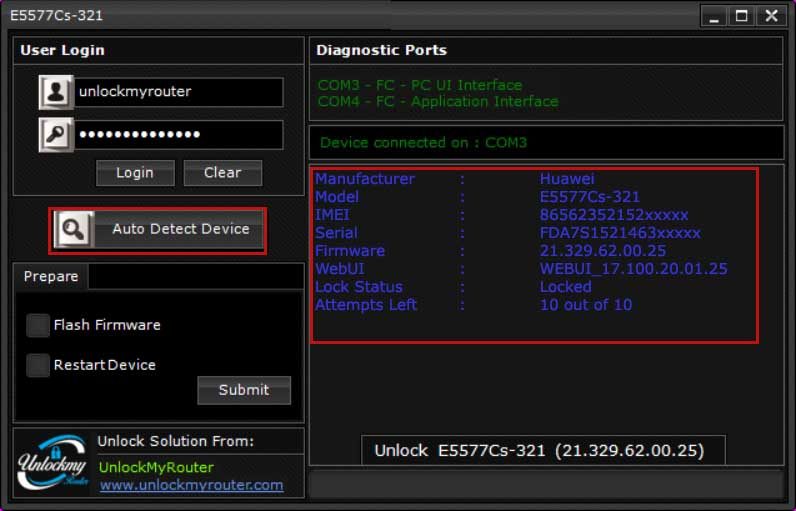Minimize the E5577Cs-321 window
Viewport: 796px width, 511px height.
point(715,16)
